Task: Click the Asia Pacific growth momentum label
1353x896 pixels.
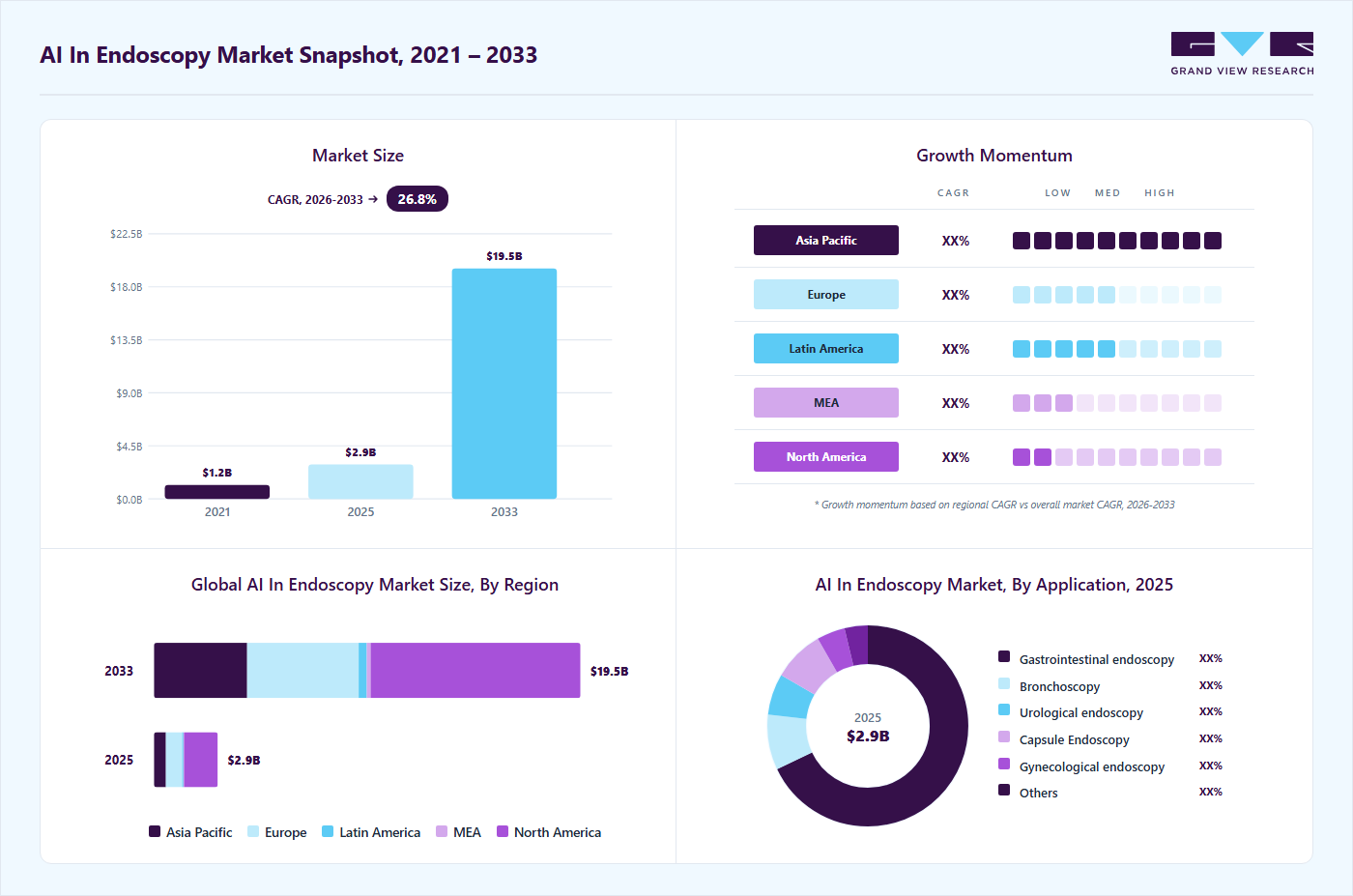Action: pyautogui.click(x=826, y=241)
